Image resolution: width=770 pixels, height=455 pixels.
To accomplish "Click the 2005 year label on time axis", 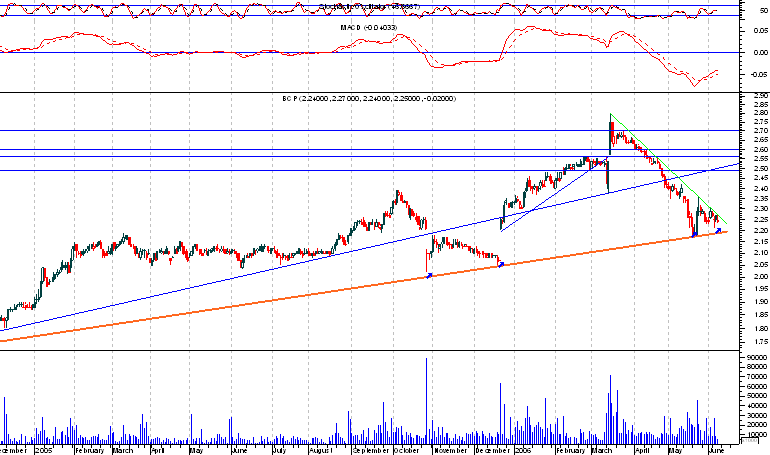I will [x=43, y=450].
